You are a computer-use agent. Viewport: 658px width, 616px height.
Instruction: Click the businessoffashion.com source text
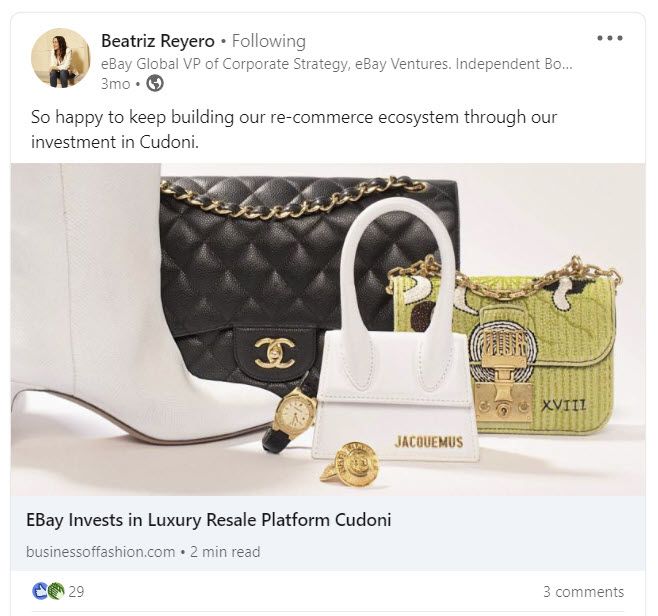(x=100, y=551)
